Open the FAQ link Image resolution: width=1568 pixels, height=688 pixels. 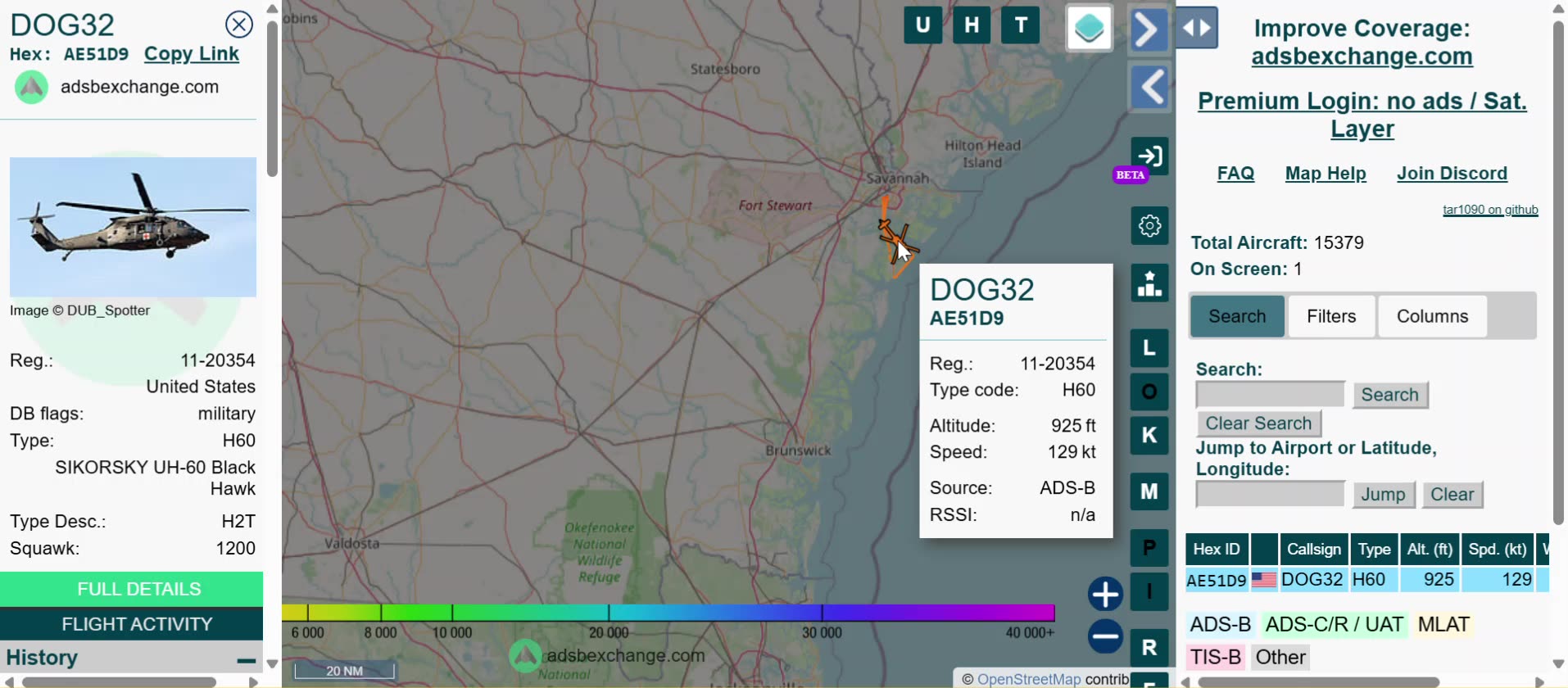[1235, 174]
